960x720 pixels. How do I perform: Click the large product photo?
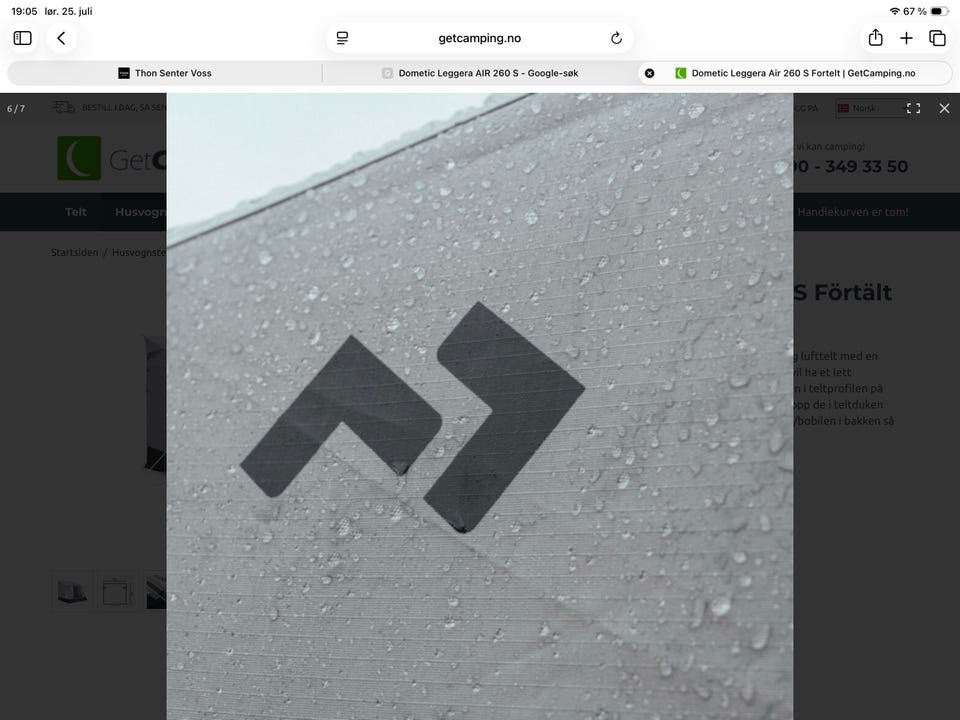(480, 407)
